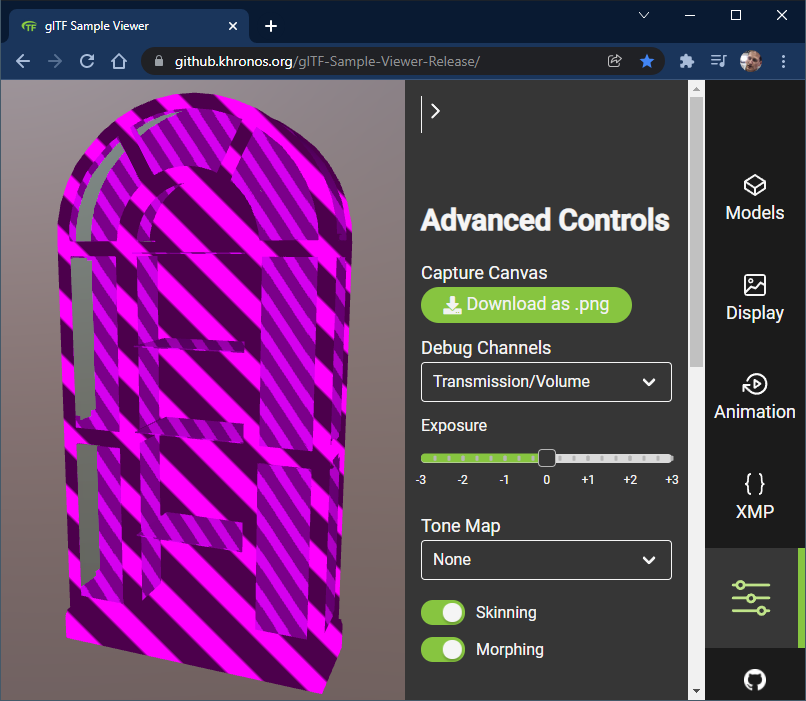Viewport: 806px width, 701px height.
Task: Bookmark the page using the star icon
Action: point(647,61)
